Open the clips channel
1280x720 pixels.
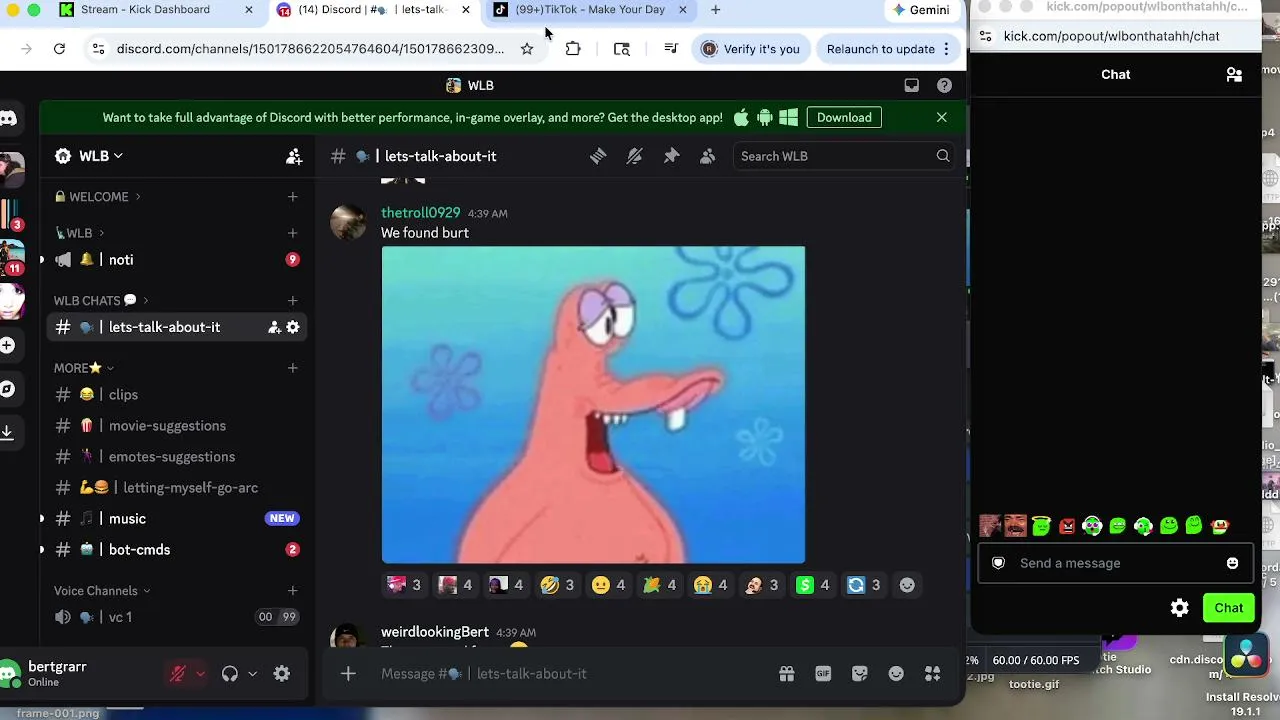[x=123, y=395]
